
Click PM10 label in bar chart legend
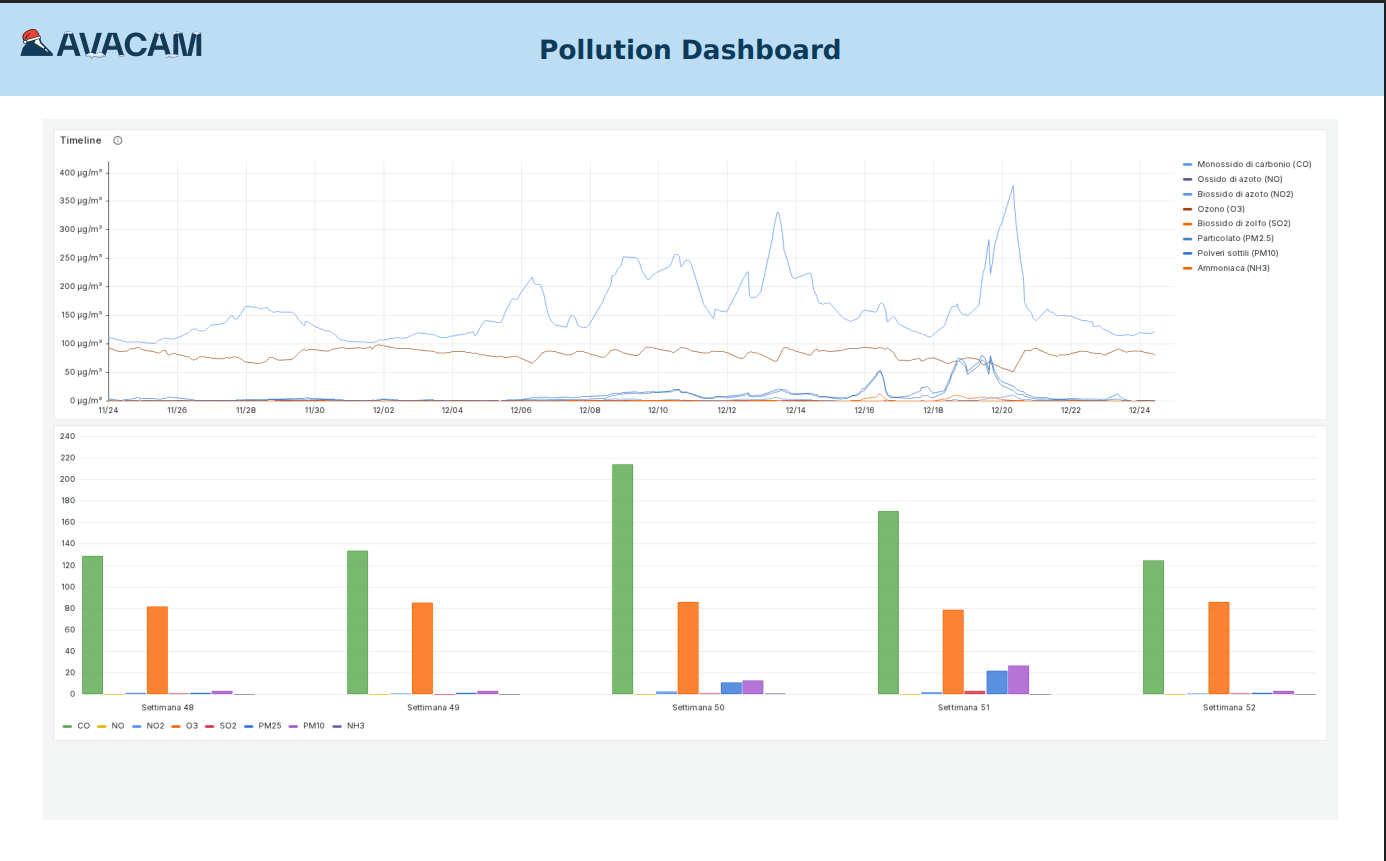(313, 726)
